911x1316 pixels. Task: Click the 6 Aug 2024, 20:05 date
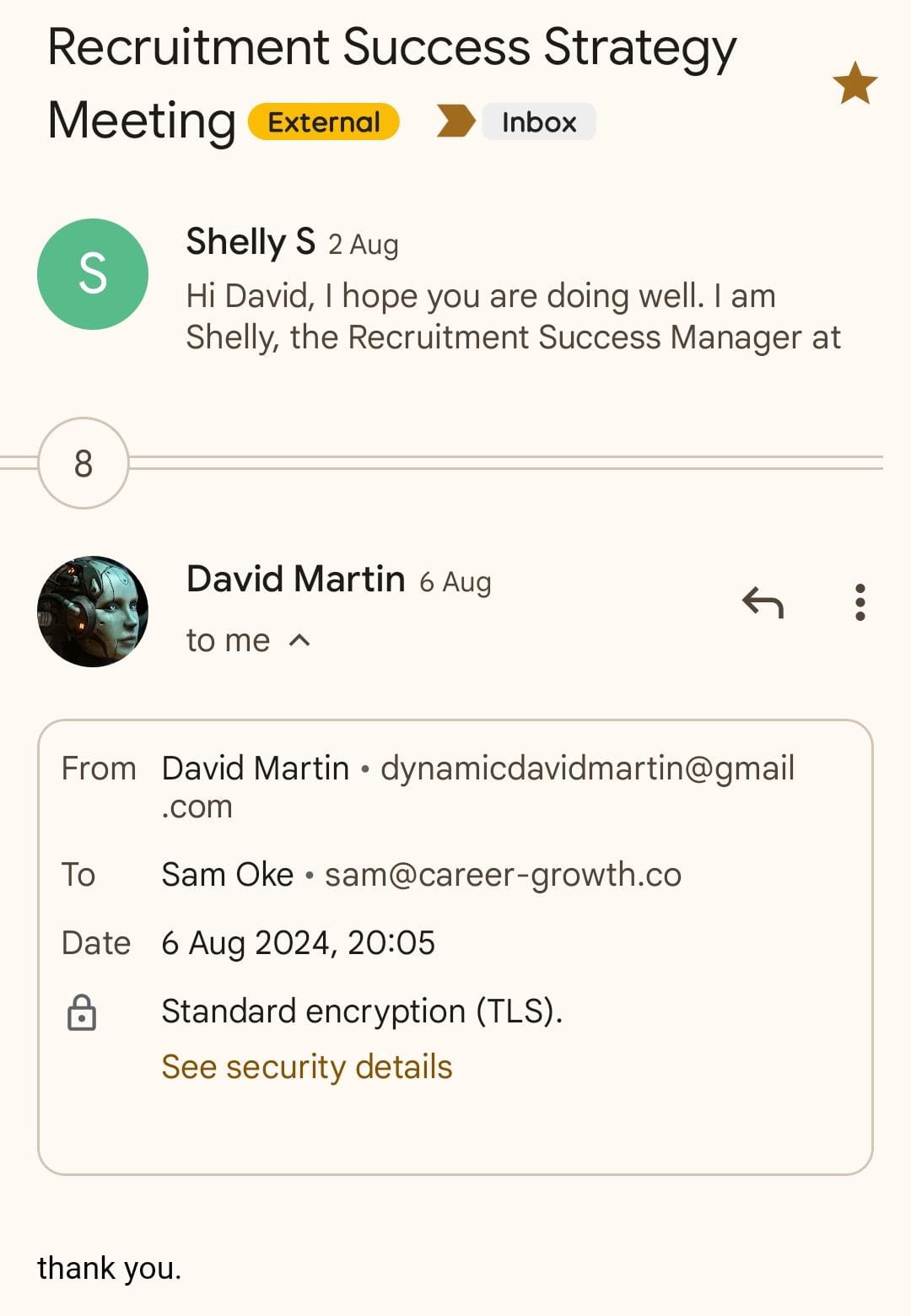click(298, 943)
